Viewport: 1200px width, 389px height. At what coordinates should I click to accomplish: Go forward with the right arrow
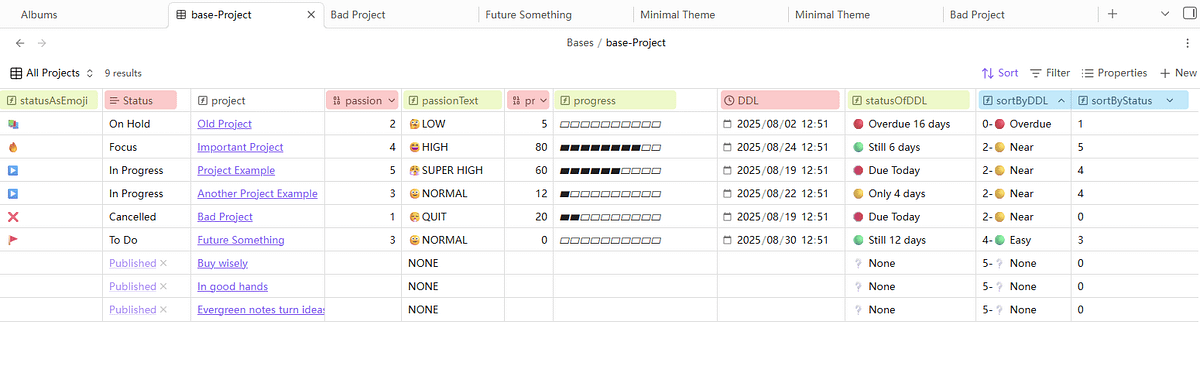point(41,43)
